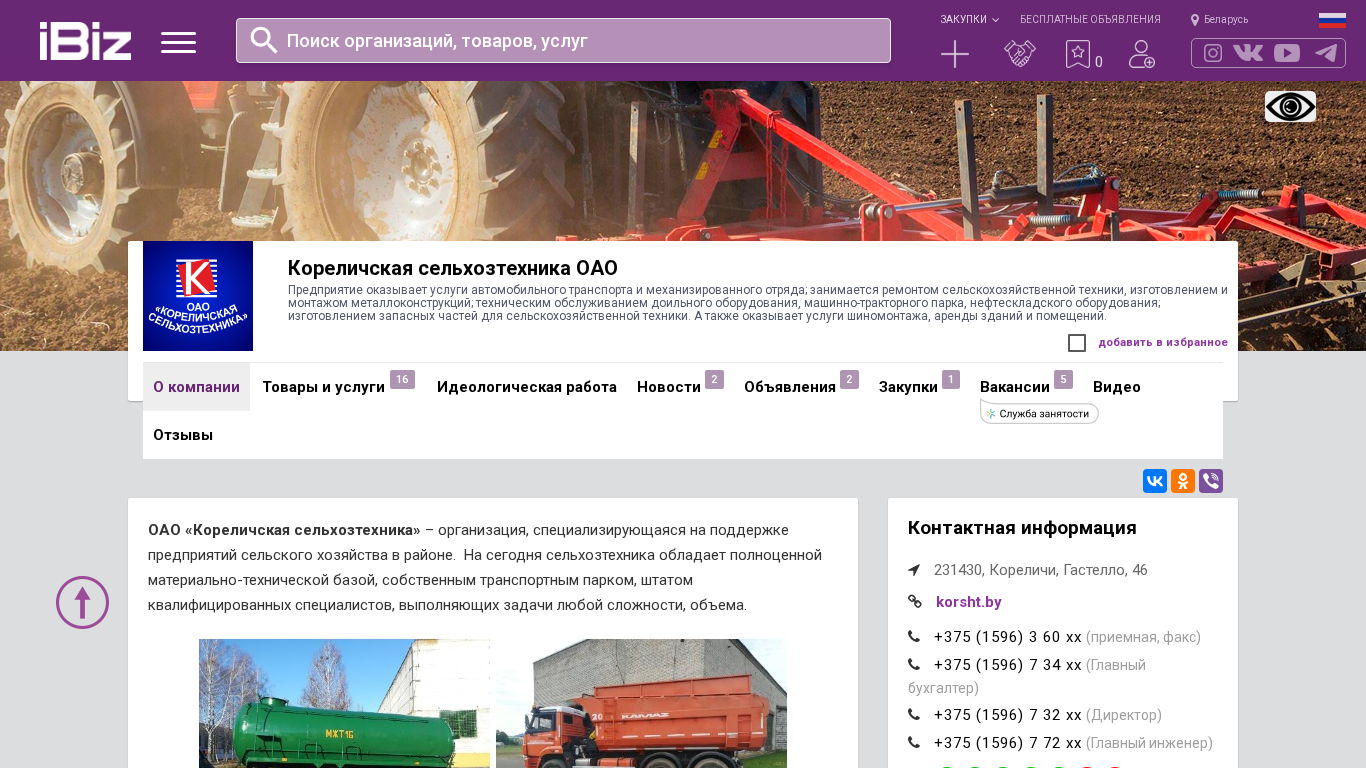The image size is (1366, 768).
Task: Click добавить в избранное link
Action: tap(1163, 342)
